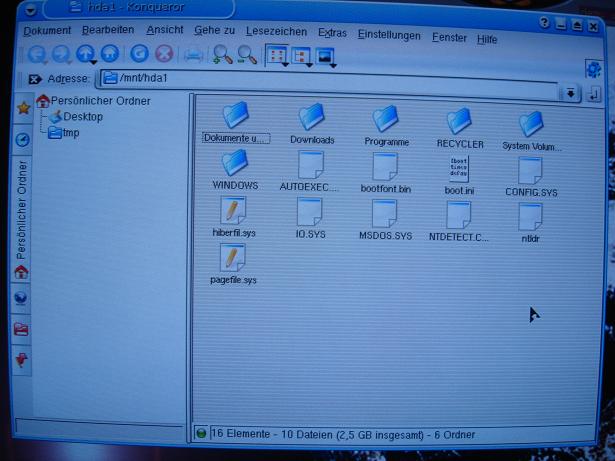Screen dimensions: 615x461
Task: Select the Dokumente u... folder
Action: click(x=236, y=122)
